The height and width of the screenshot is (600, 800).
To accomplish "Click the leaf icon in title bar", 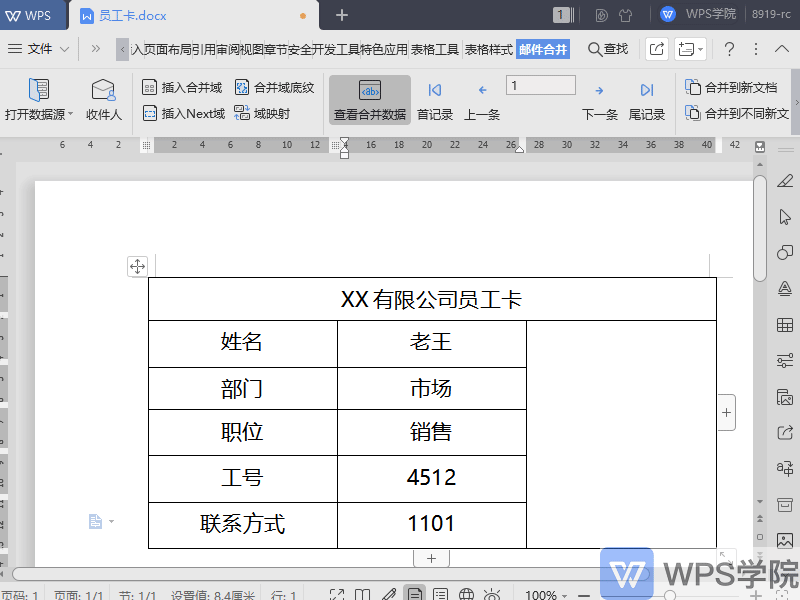I will pyautogui.click(x=602, y=15).
